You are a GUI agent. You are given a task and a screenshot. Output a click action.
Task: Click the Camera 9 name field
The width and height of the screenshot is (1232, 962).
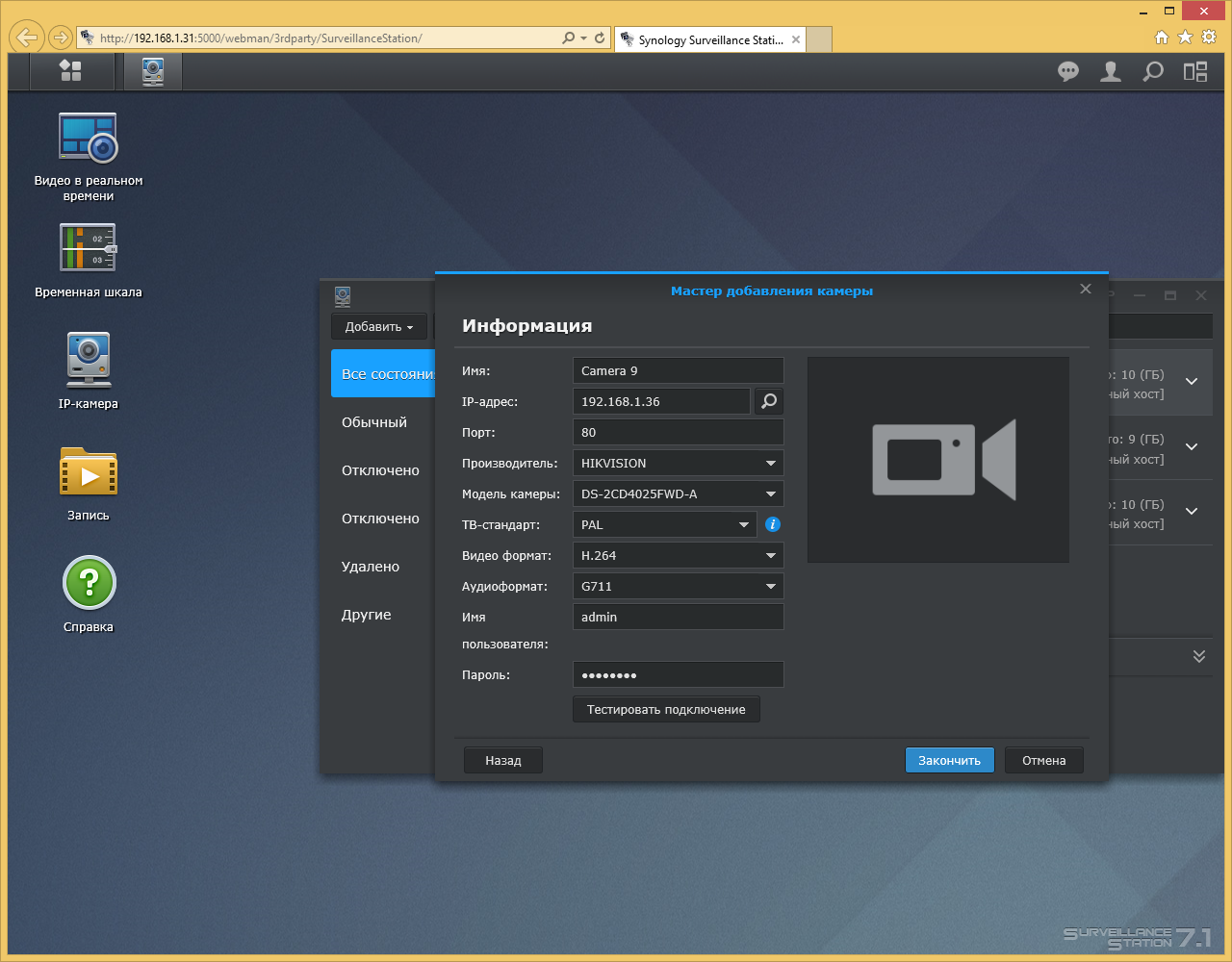point(678,370)
